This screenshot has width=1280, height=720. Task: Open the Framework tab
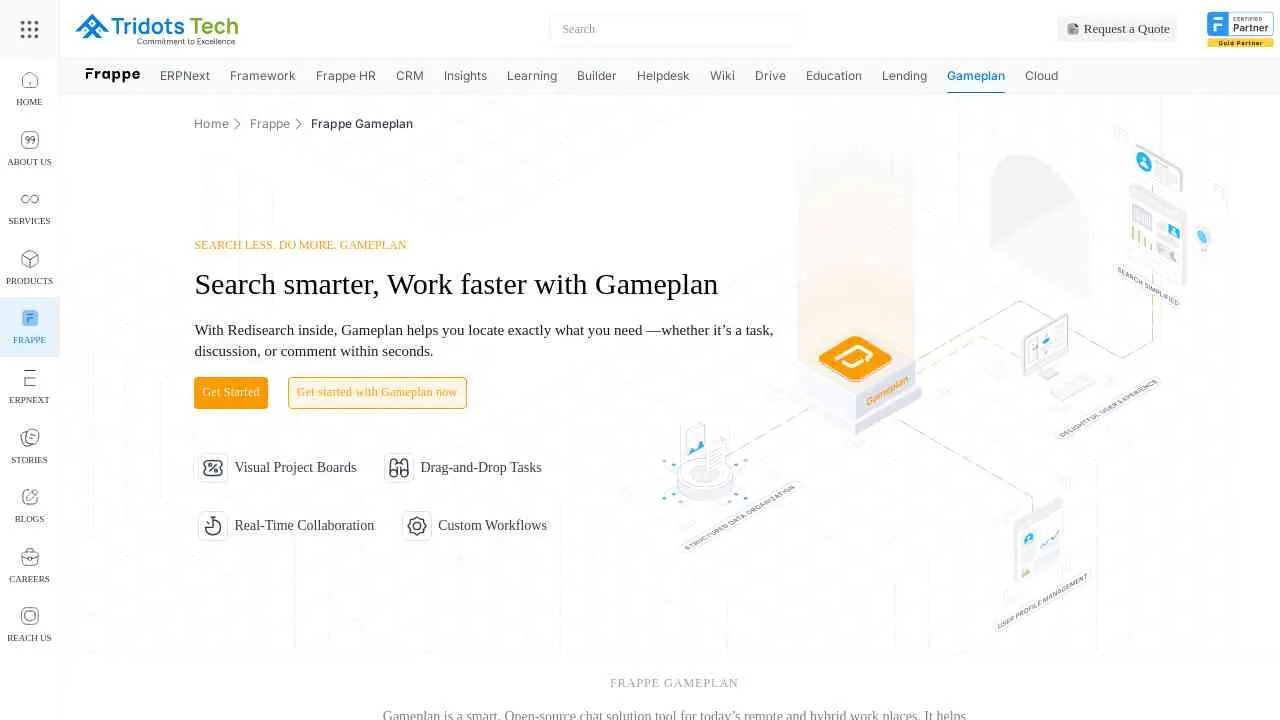263,76
